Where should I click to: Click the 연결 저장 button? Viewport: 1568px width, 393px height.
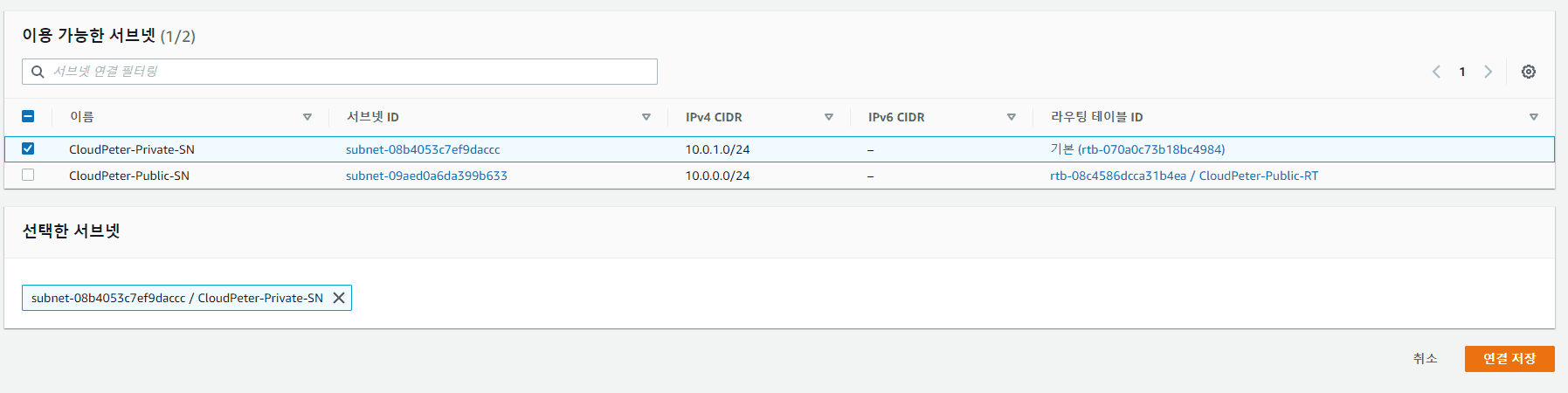(1509, 359)
